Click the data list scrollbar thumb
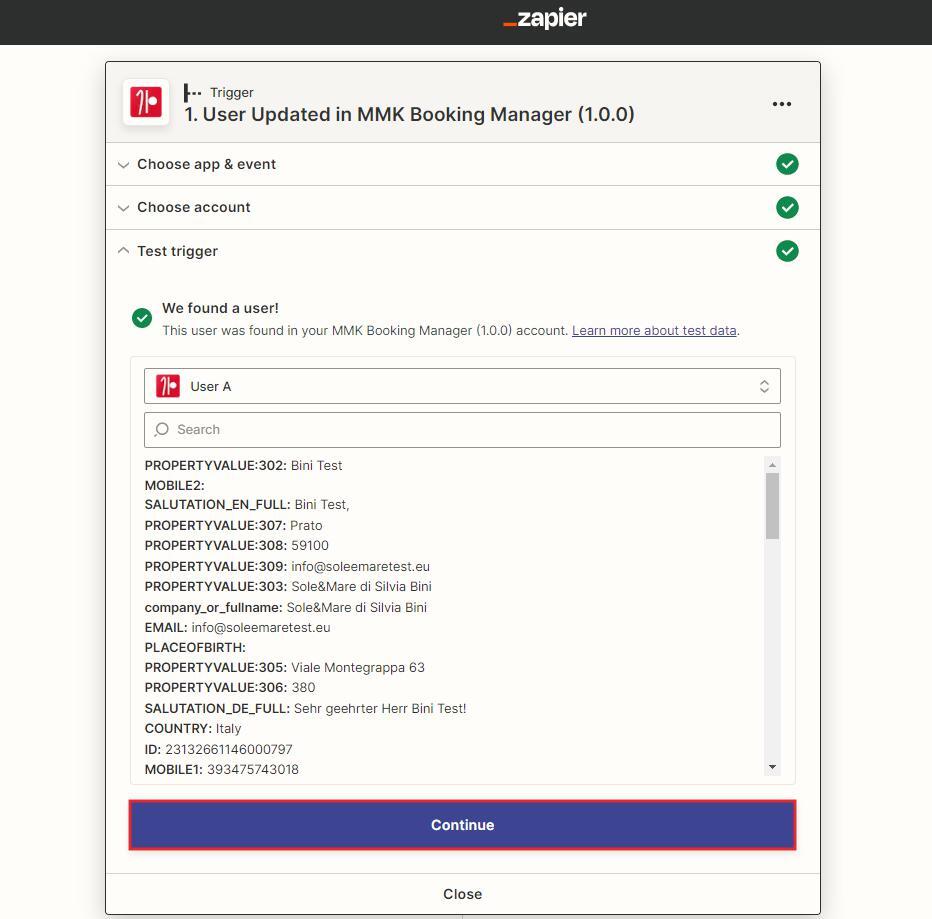Viewport: 932px width, 919px height. [772, 506]
